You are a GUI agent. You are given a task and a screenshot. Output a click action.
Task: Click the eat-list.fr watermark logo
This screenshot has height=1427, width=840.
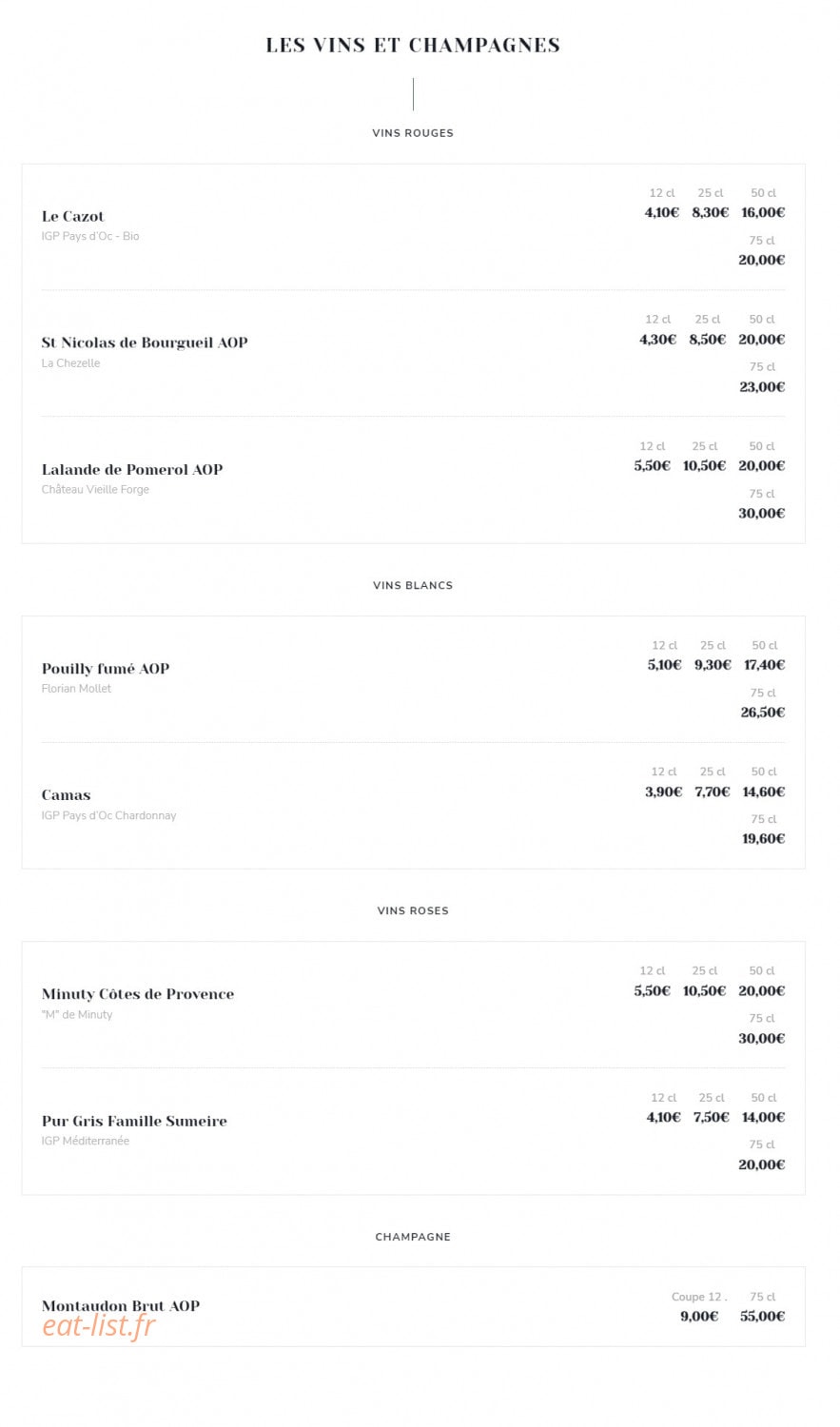pyautogui.click(x=99, y=1324)
